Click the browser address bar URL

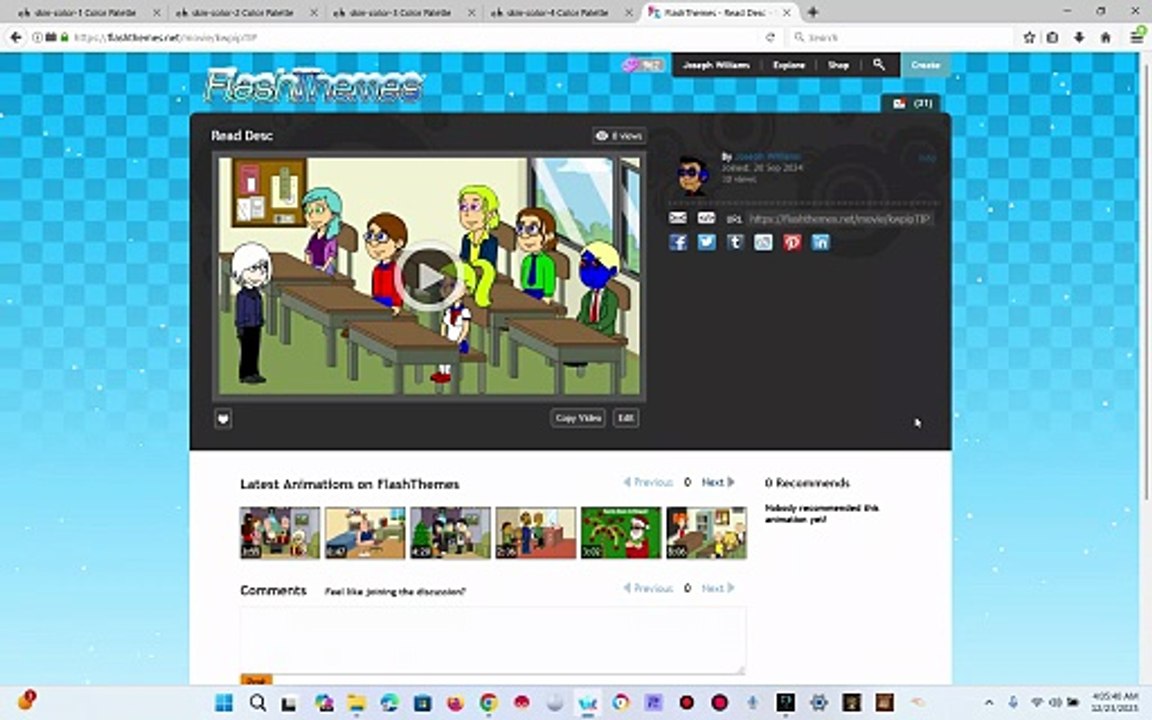point(165,37)
